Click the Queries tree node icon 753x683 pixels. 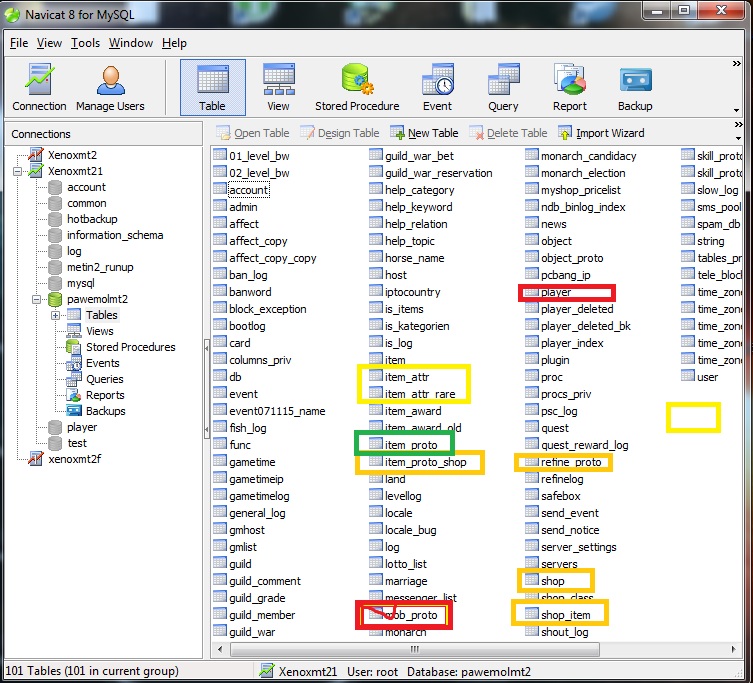tap(74, 379)
